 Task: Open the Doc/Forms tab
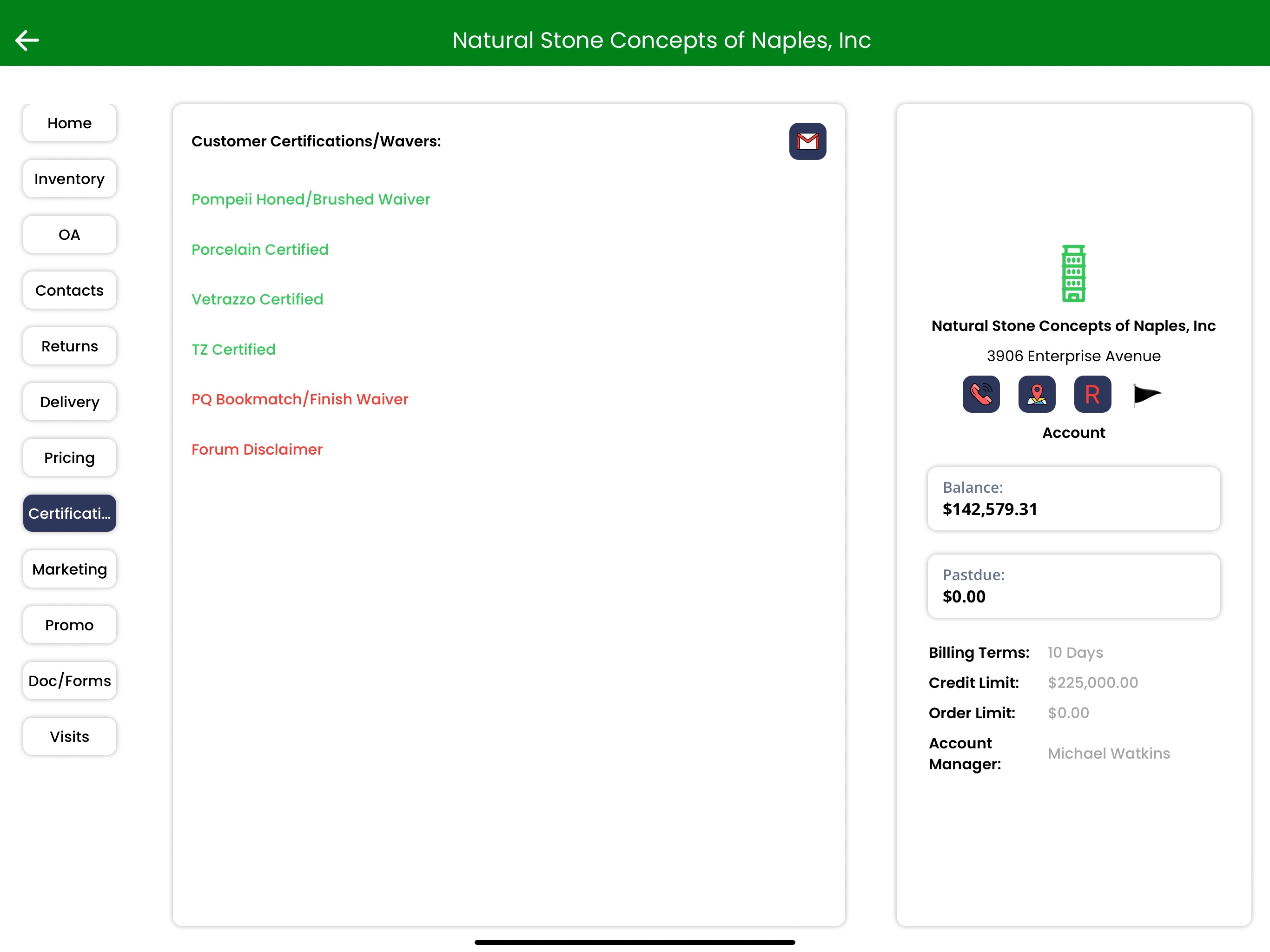tap(69, 681)
